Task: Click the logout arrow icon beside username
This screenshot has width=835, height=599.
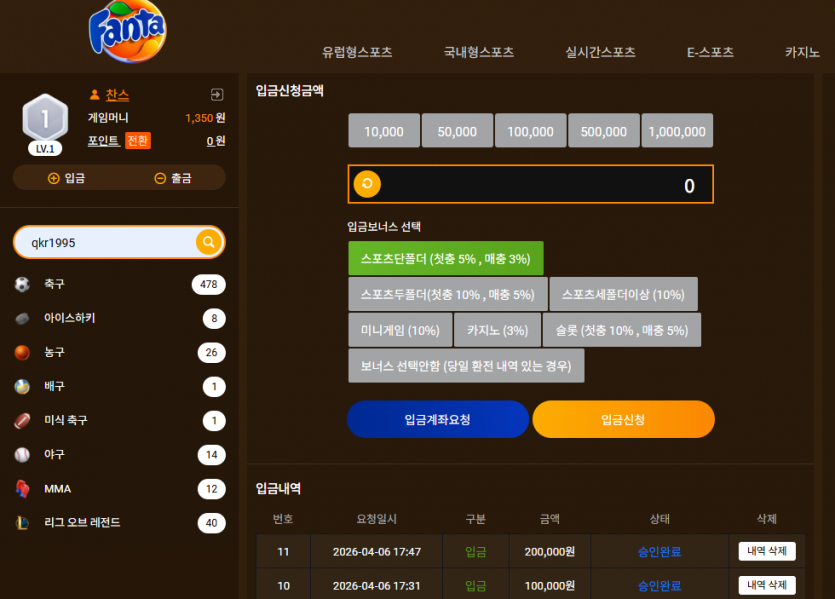Action: point(217,95)
